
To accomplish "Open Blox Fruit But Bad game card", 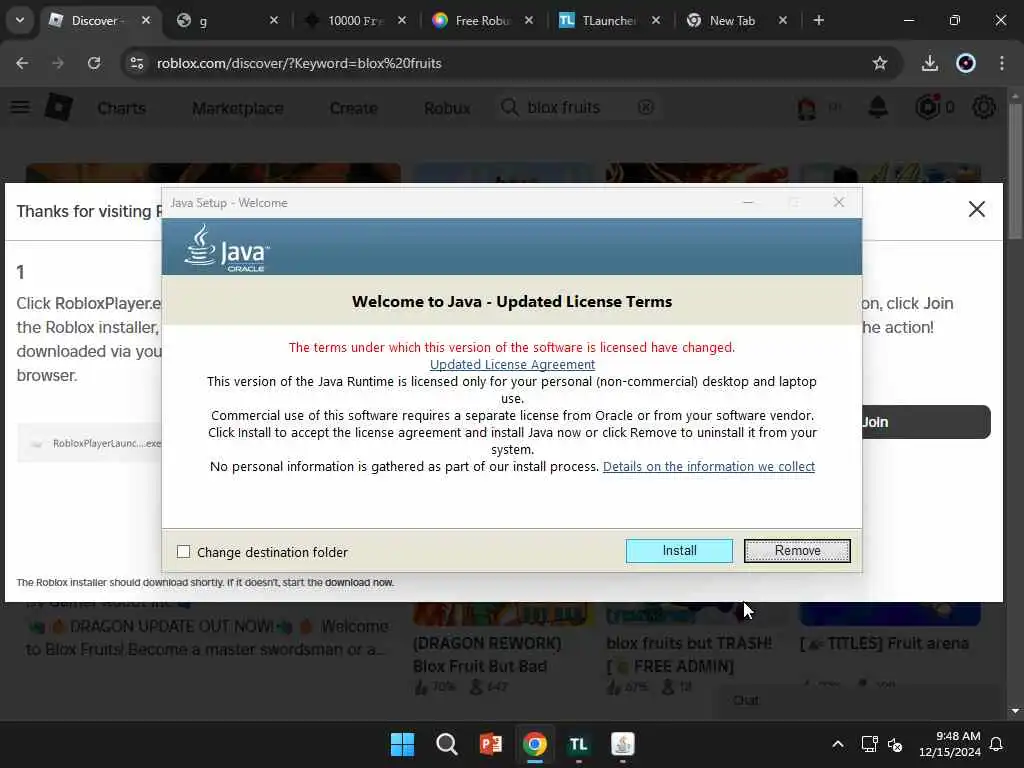I will pyautogui.click(x=504, y=648).
